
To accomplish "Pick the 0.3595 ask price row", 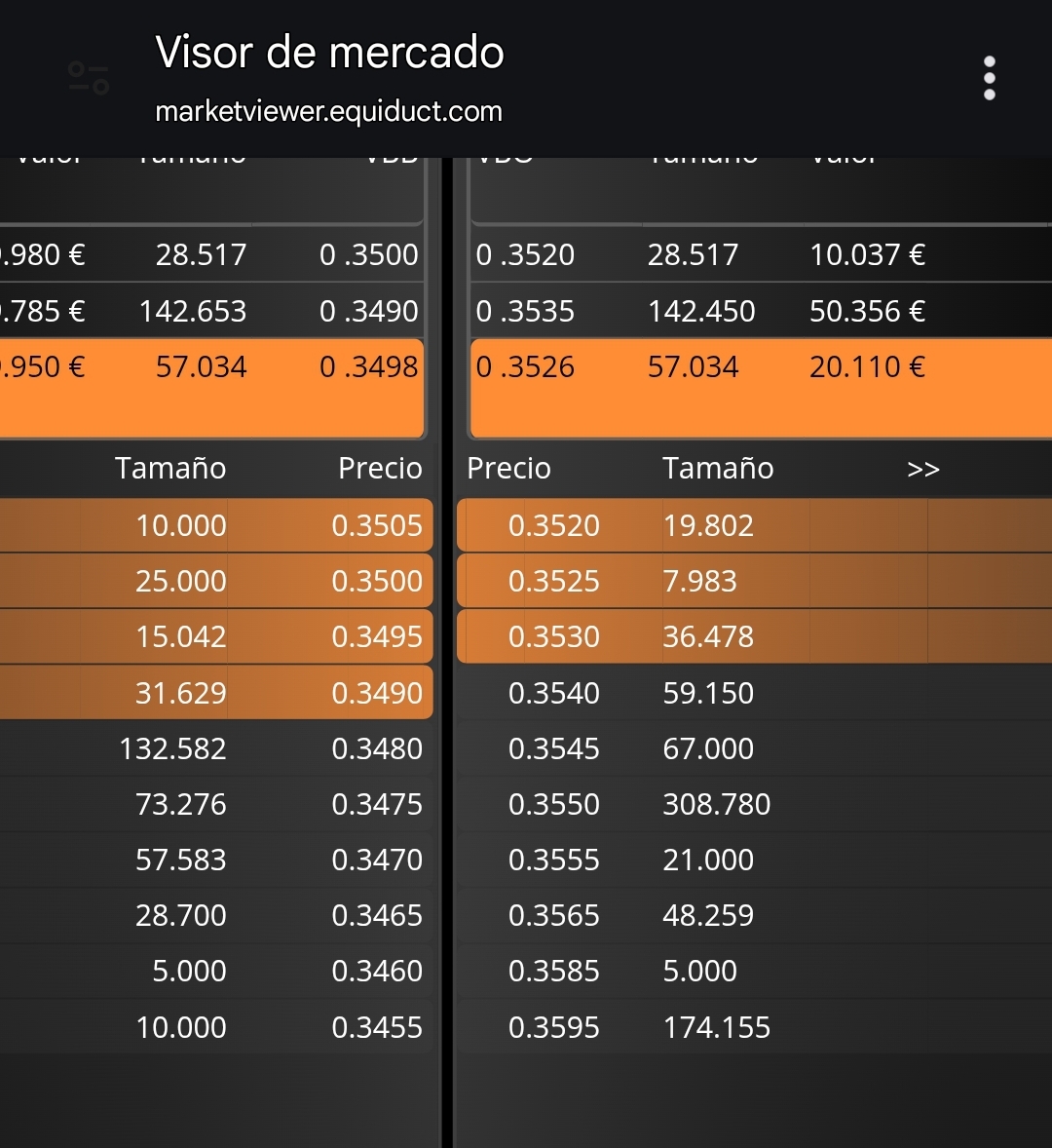I will [754, 1027].
